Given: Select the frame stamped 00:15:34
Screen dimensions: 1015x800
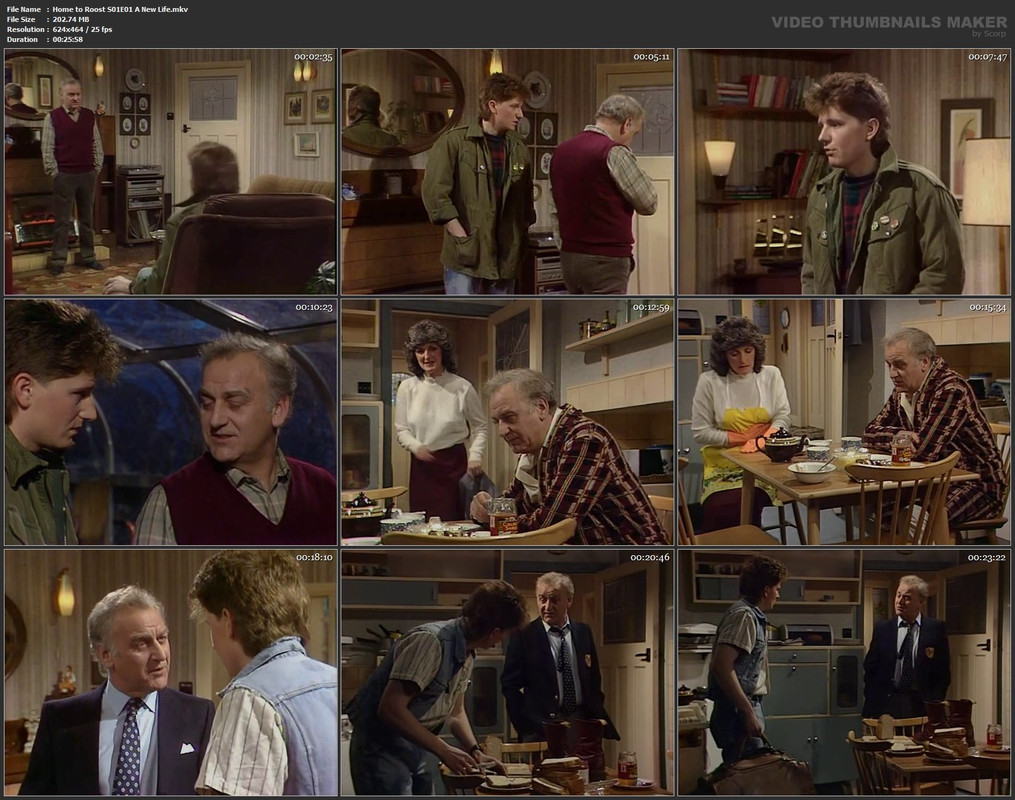Looking at the screenshot, I should [843, 422].
